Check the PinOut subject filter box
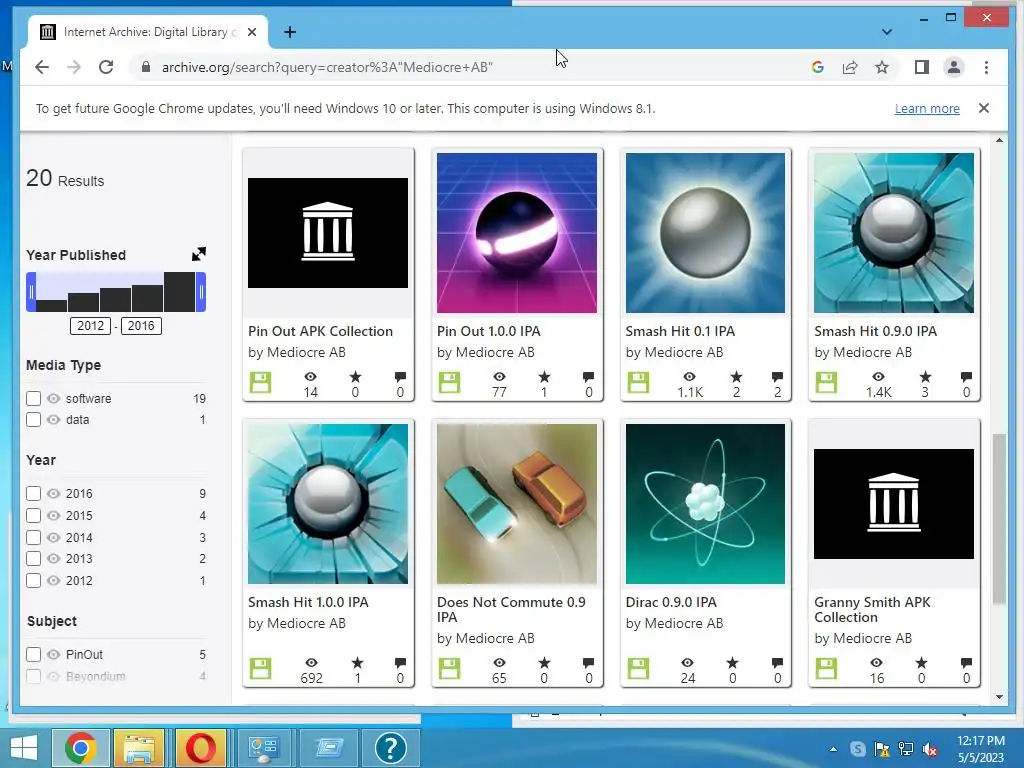The height and width of the screenshot is (768, 1024). (33, 654)
